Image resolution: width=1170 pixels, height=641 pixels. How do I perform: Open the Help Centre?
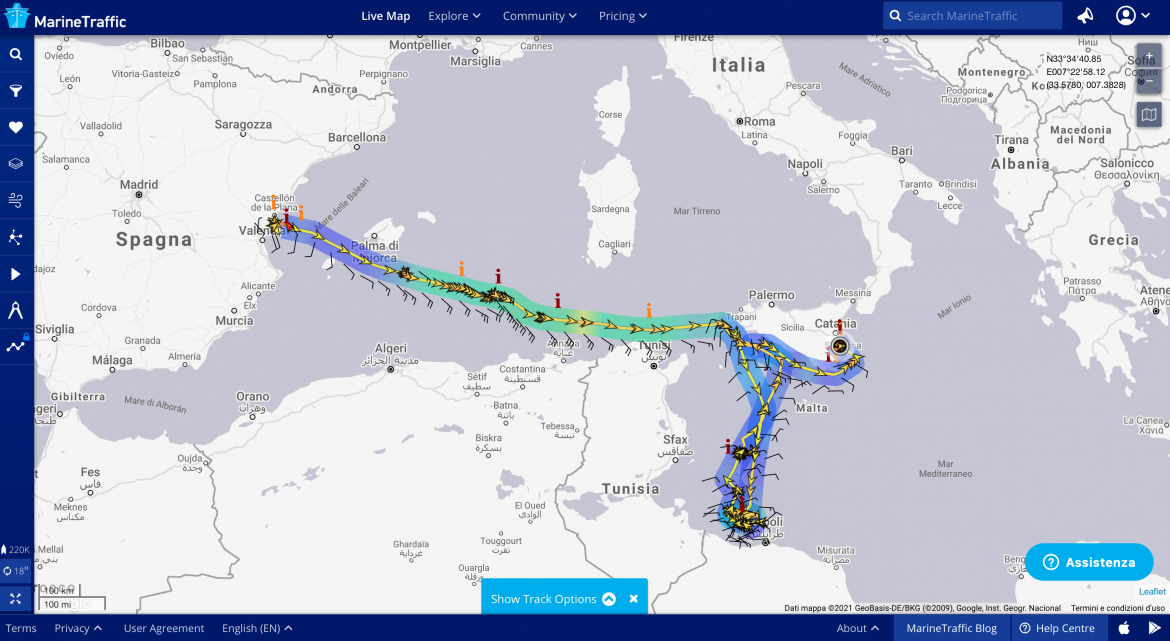coord(1057,628)
